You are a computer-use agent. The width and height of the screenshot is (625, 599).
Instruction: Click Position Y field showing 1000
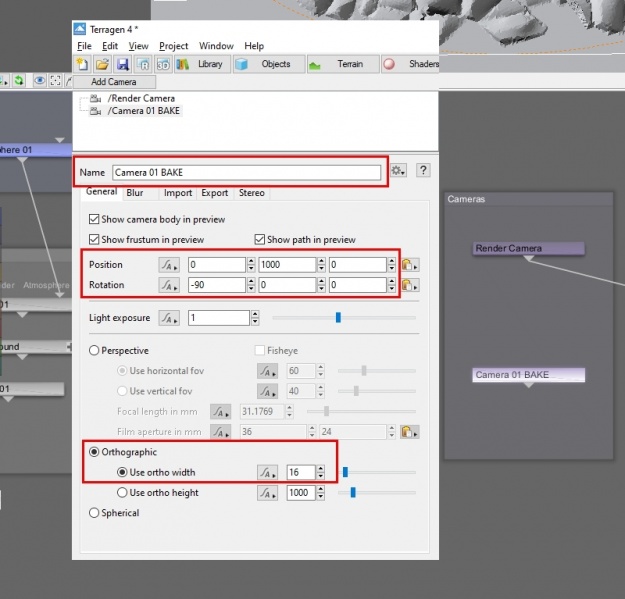click(x=287, y=265)
